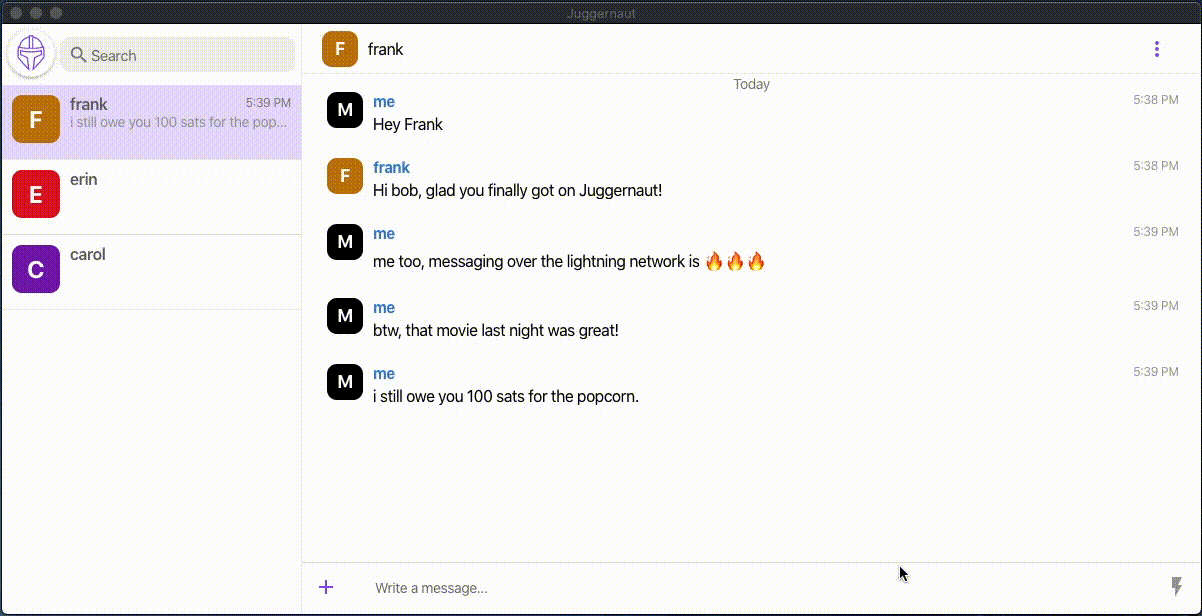Image resolution: width=1202 pixels, height=616 pixels.
Task: Click the black M avatar beside Hey Frank
Action: [345, 110]
